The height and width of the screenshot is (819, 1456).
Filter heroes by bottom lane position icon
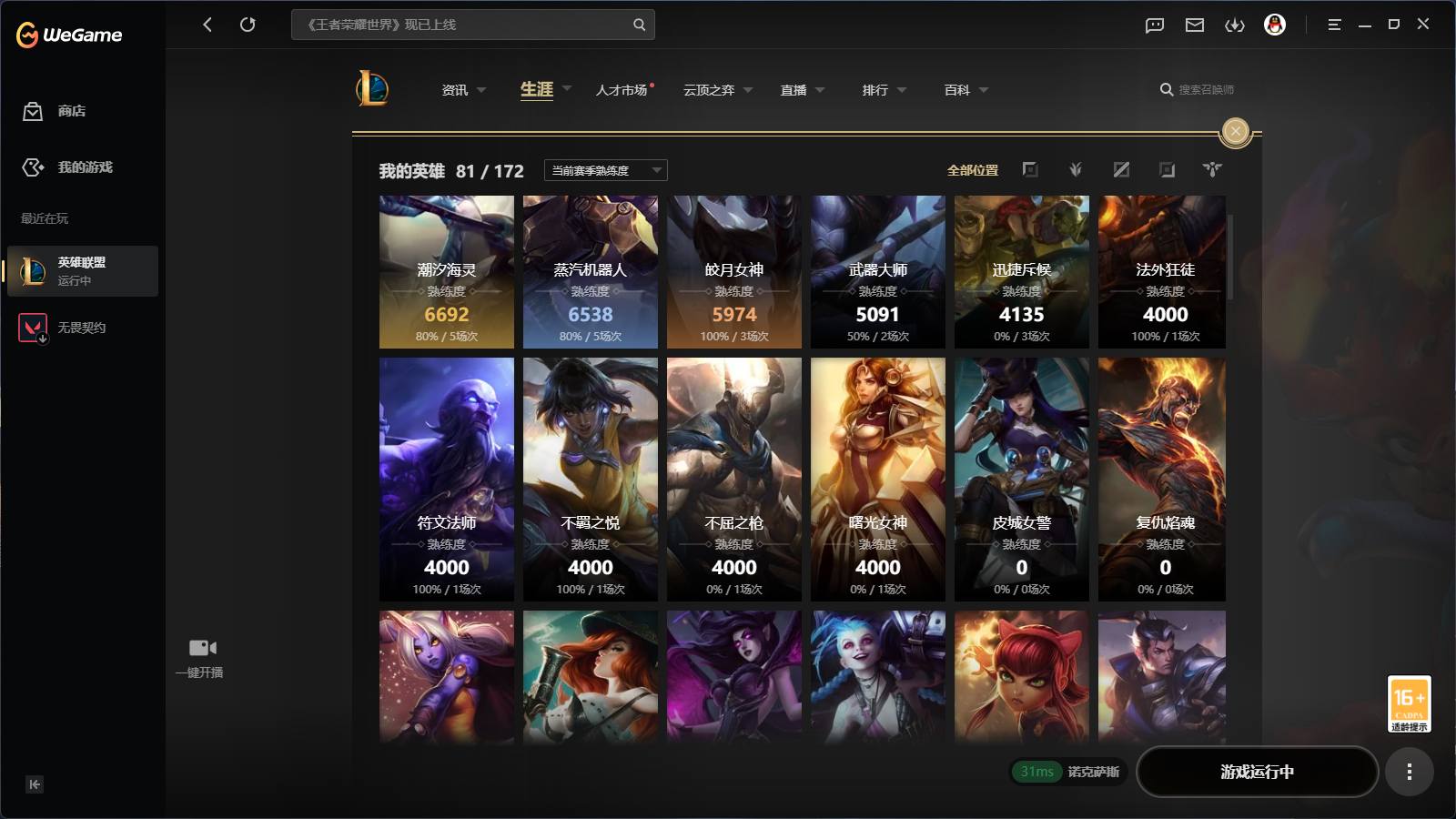[1167, 169]
